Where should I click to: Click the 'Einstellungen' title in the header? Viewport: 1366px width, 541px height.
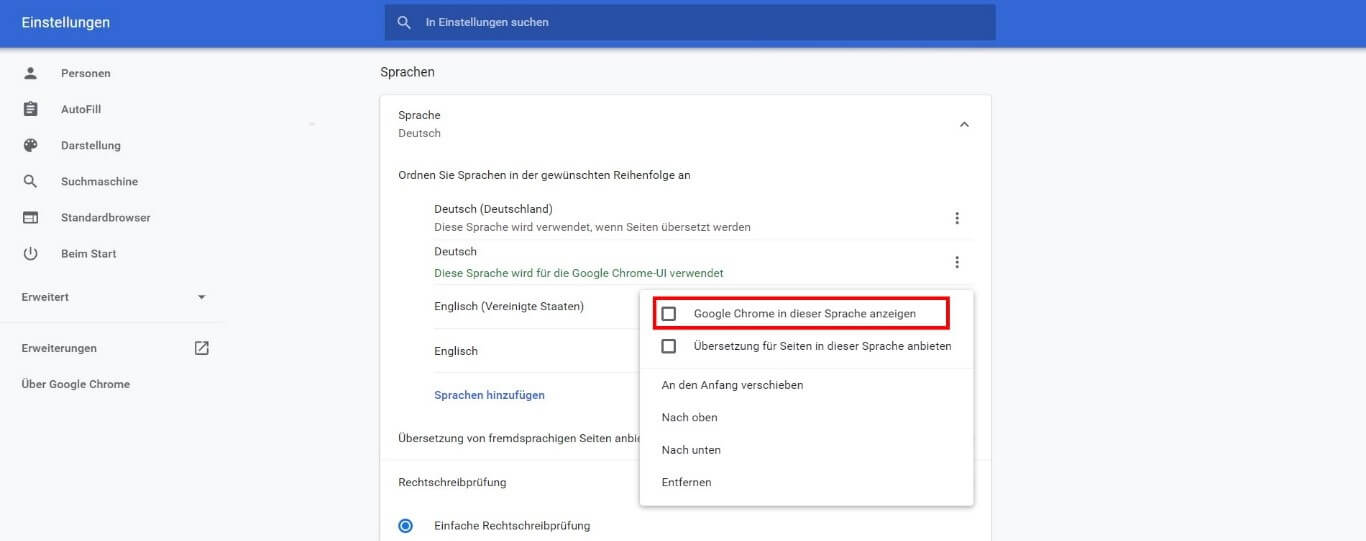coord(66,22)
